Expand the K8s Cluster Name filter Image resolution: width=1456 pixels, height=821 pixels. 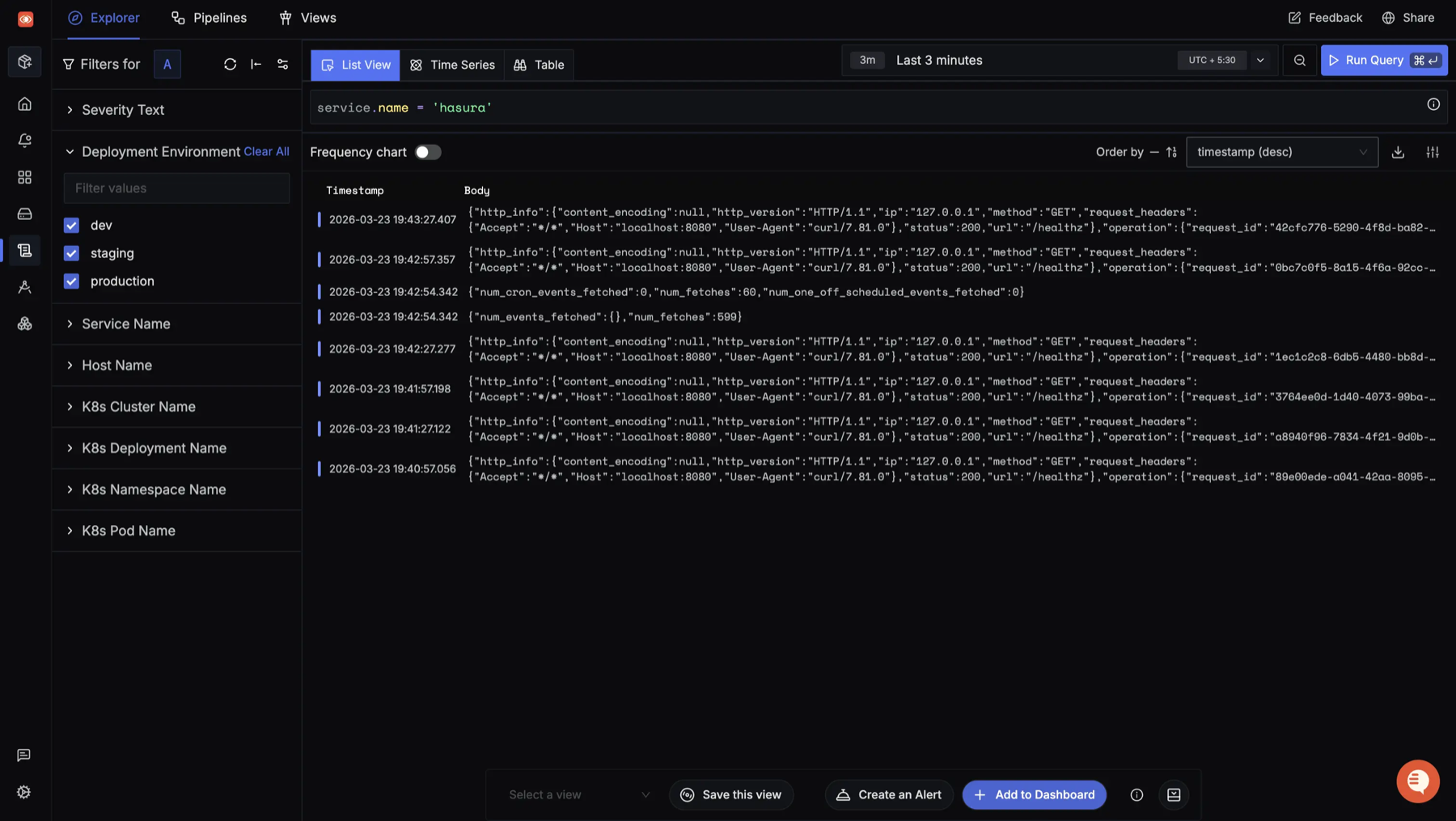pos(176,407)
